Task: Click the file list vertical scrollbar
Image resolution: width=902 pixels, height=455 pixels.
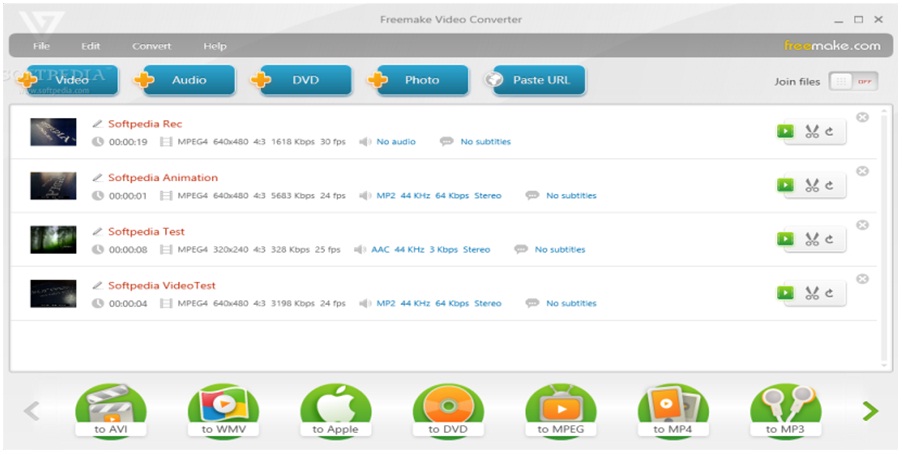Action: [884, 237]
